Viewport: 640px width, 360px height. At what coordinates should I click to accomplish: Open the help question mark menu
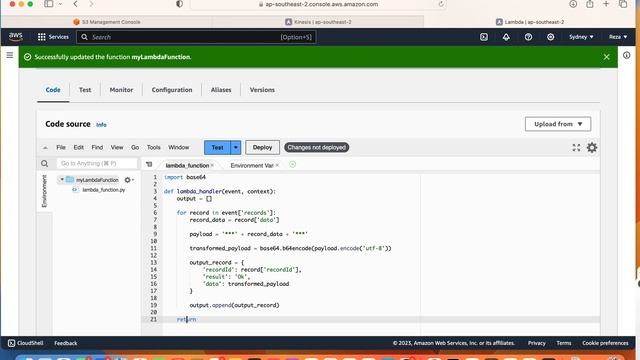[528, 37]
